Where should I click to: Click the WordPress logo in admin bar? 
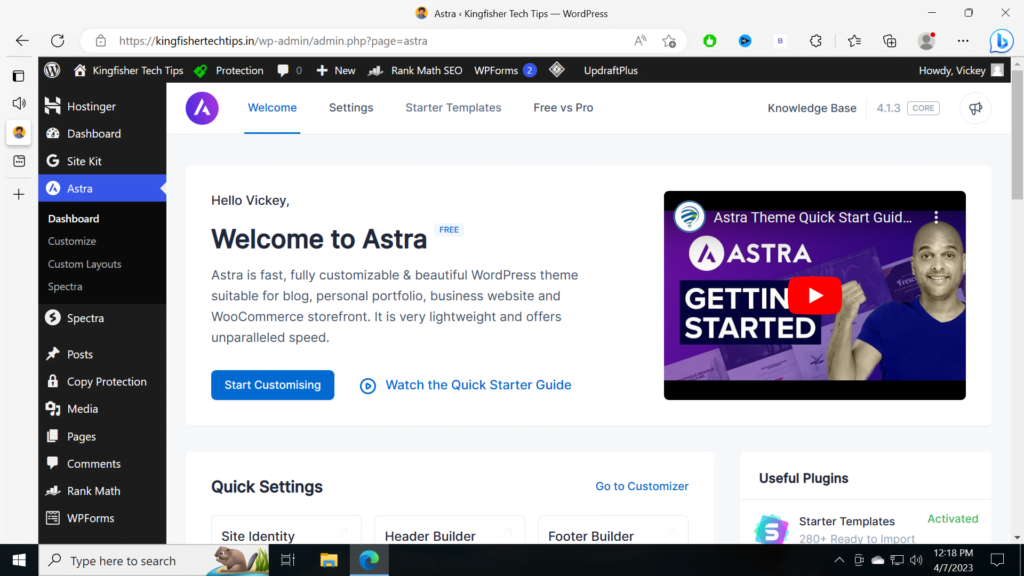coord(52,70)
